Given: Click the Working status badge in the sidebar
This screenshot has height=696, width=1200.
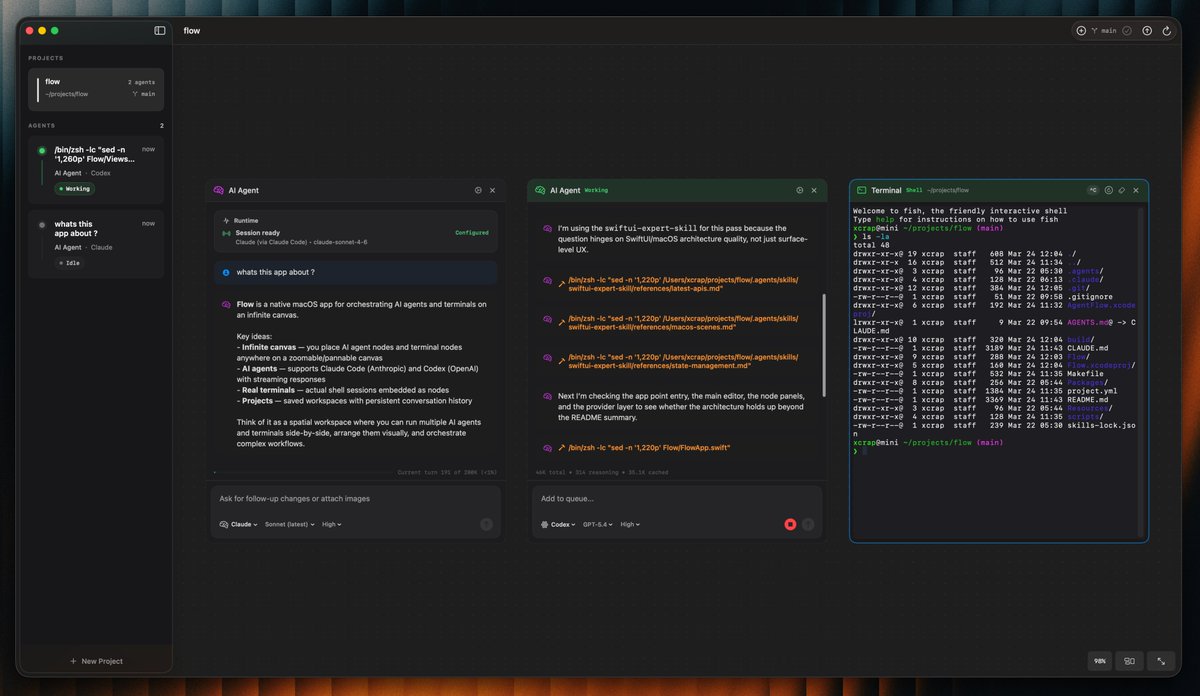Looking at the screenshot, I should pos(75,189).
